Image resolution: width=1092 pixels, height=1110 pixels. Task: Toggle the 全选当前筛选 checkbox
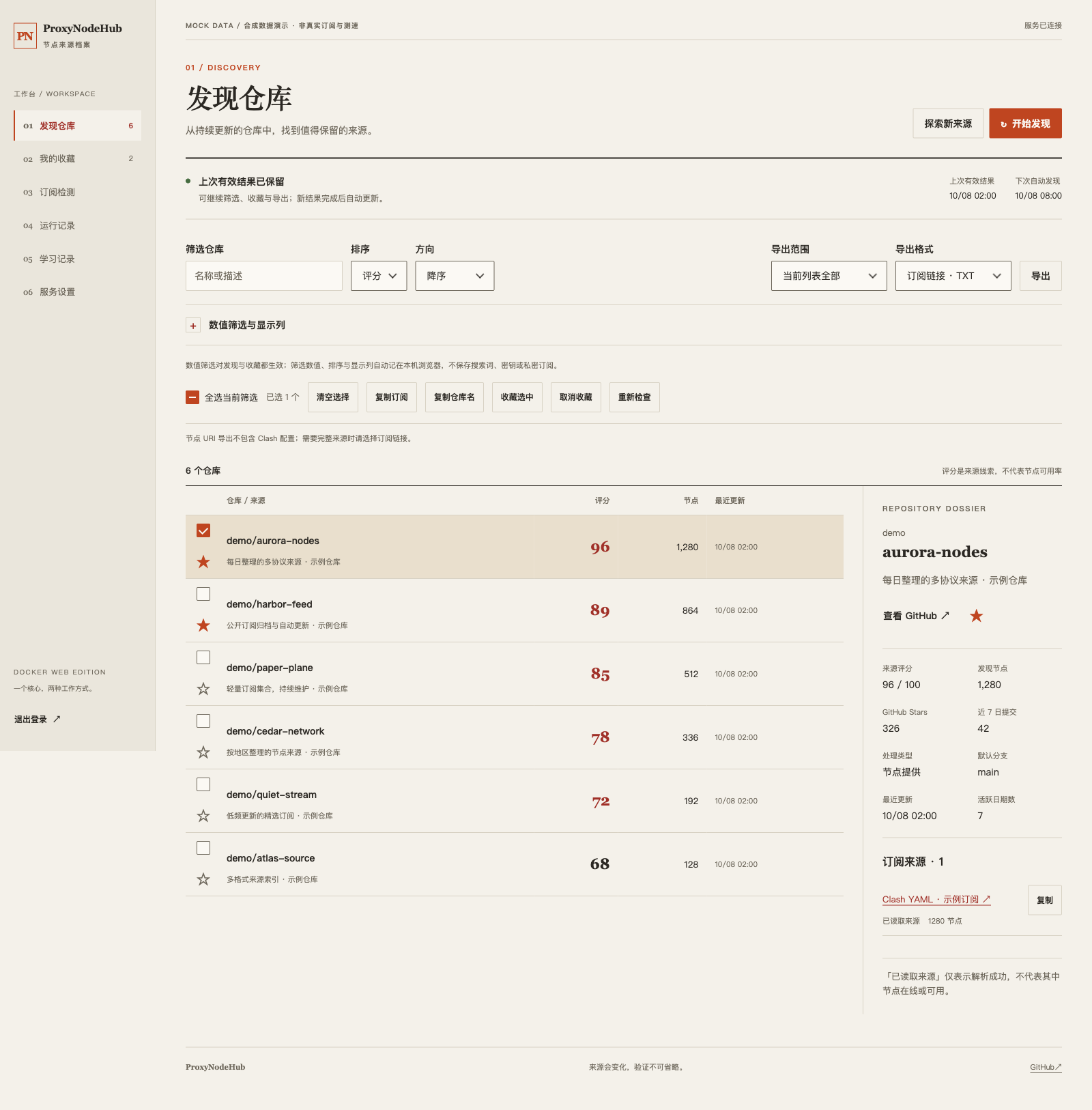[x=192, y=397]
